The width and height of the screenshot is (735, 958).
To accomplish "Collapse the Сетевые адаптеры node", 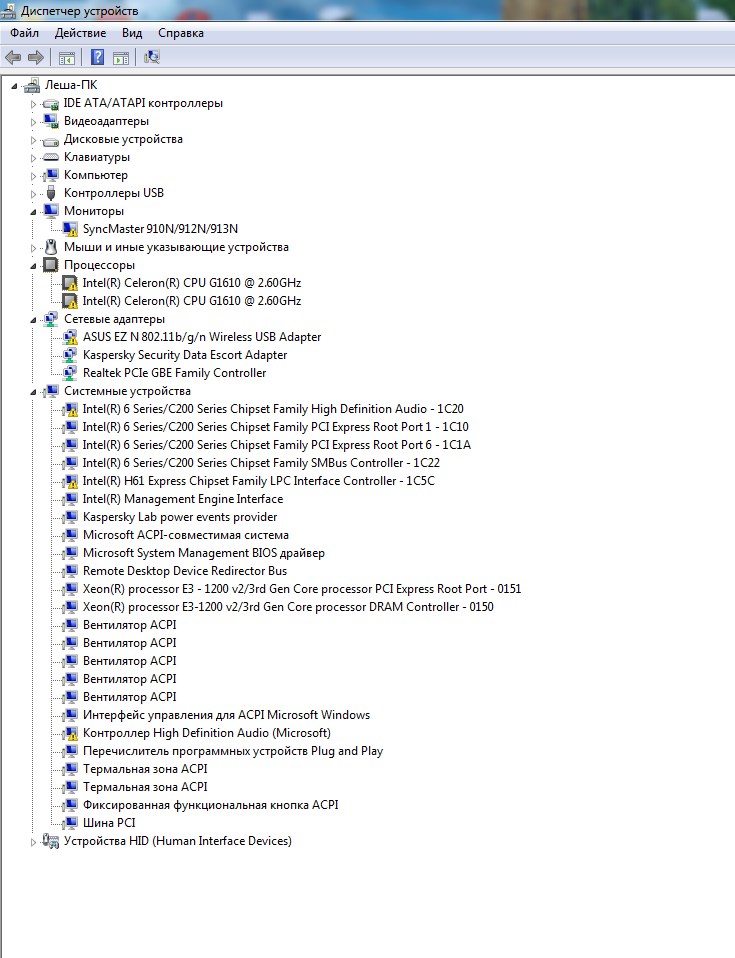I will click(34, 320).
